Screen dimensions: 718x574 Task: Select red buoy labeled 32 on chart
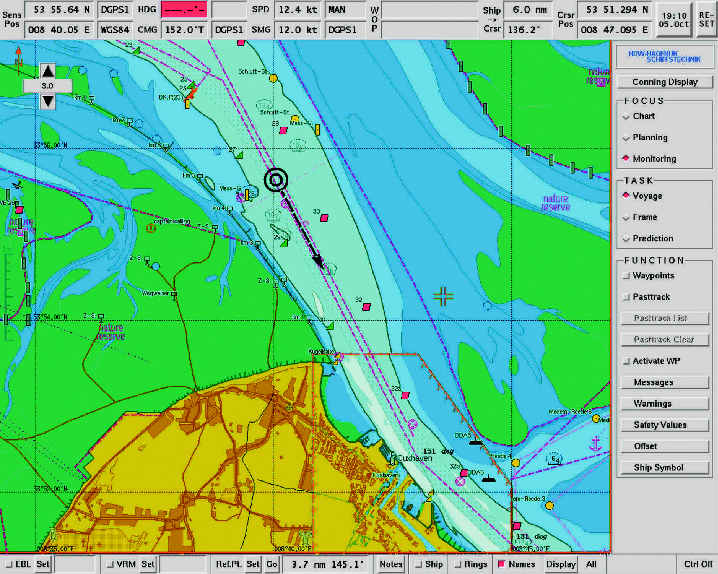point(366,307)
